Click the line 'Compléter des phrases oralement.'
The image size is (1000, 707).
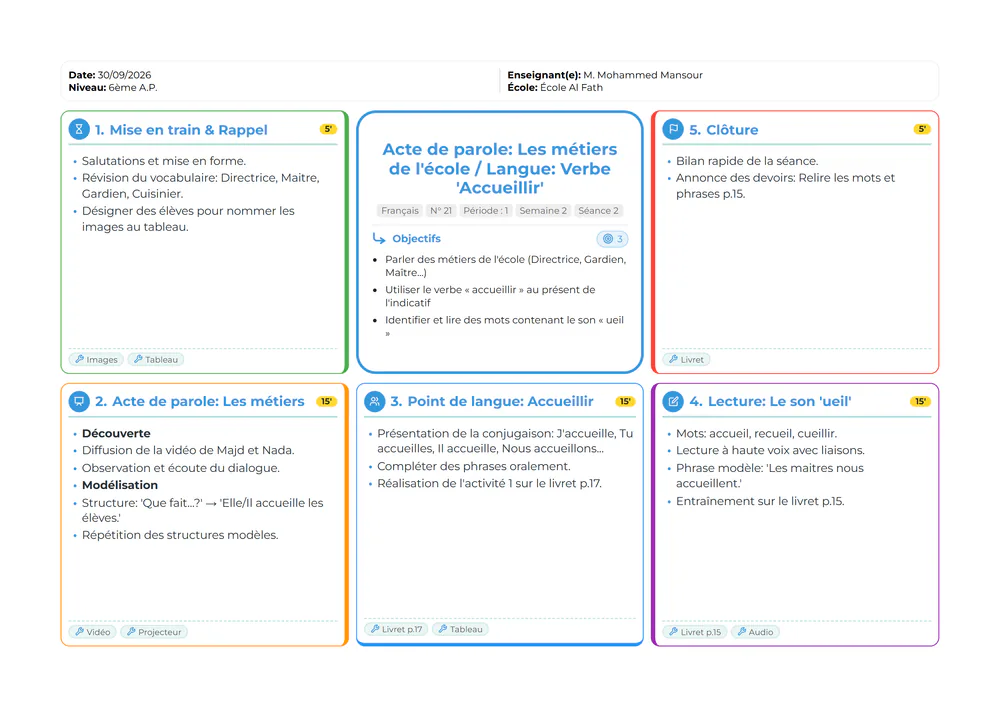click(474, 466)
